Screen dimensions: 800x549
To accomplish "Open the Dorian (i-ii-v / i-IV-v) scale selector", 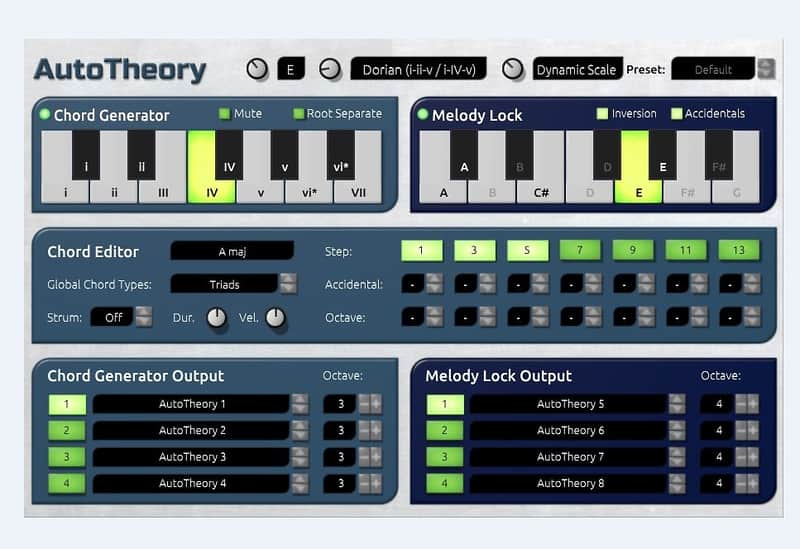I will point(418,69).
